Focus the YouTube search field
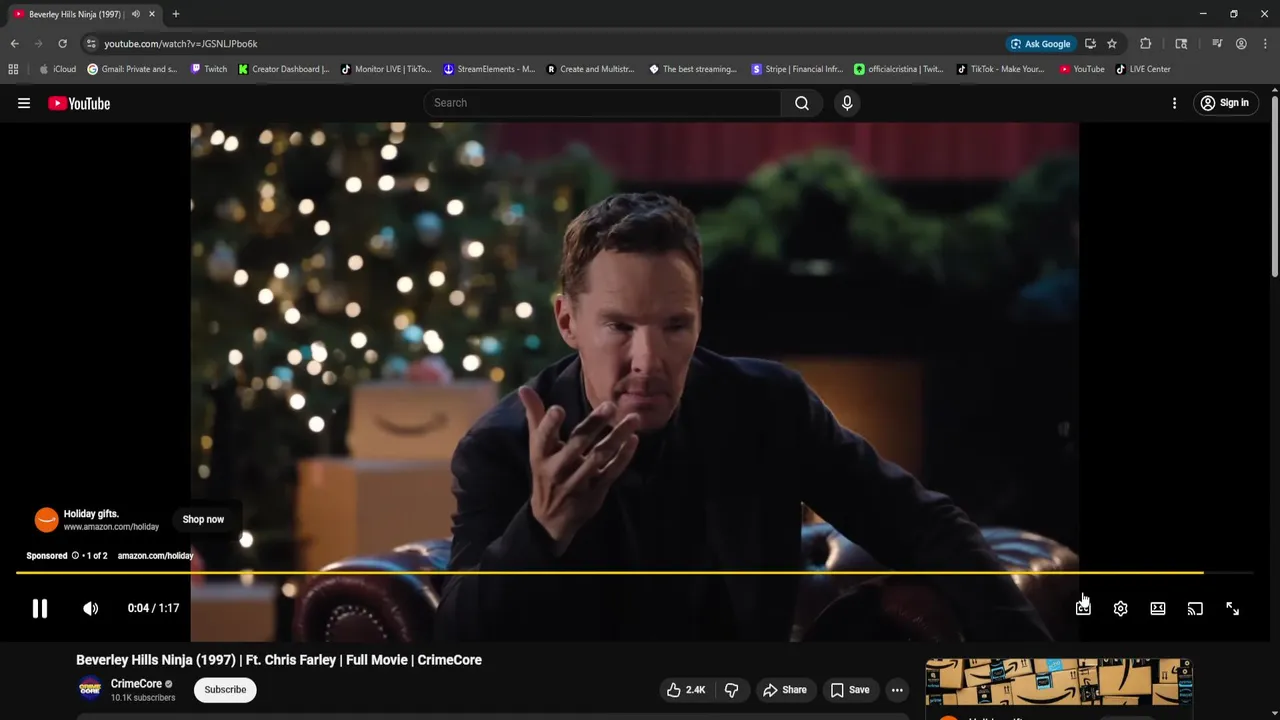 pyautogui.click(x=603, y=103)
